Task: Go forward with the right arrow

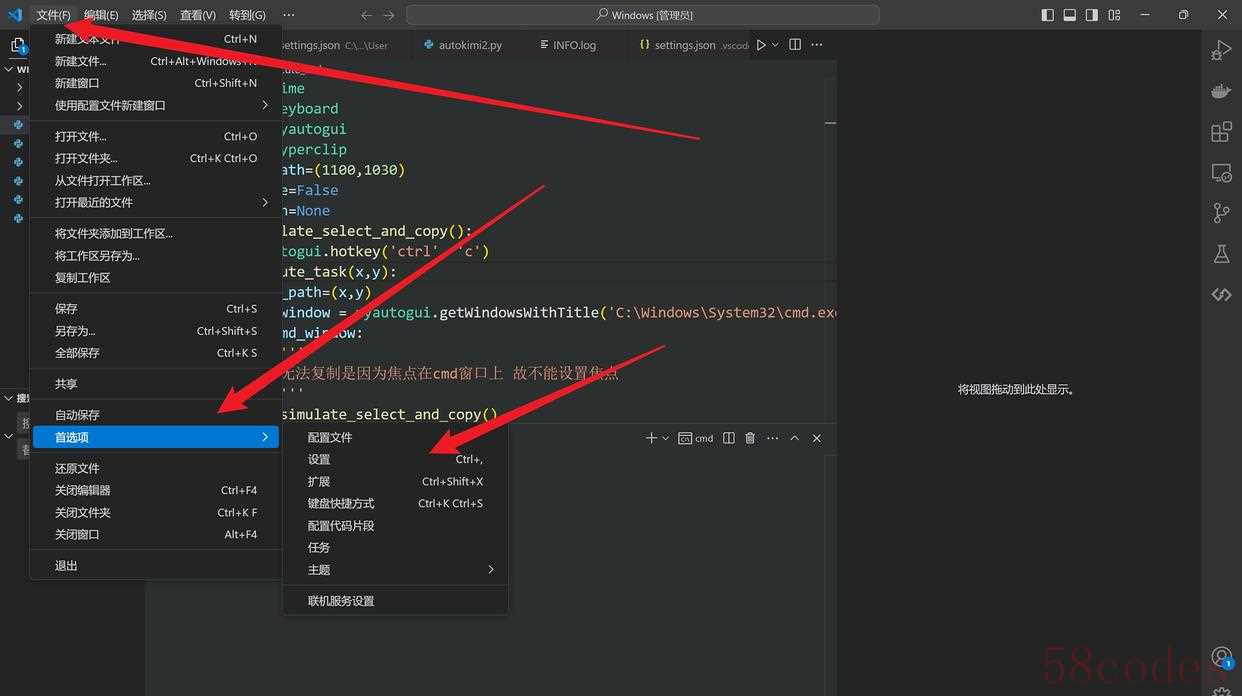Action: pos(389,15)
